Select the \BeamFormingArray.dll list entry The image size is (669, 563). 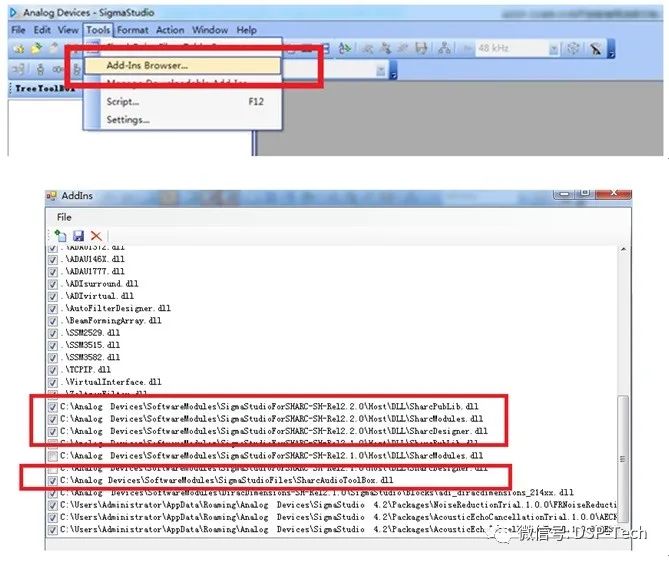(x=111, y=321)
